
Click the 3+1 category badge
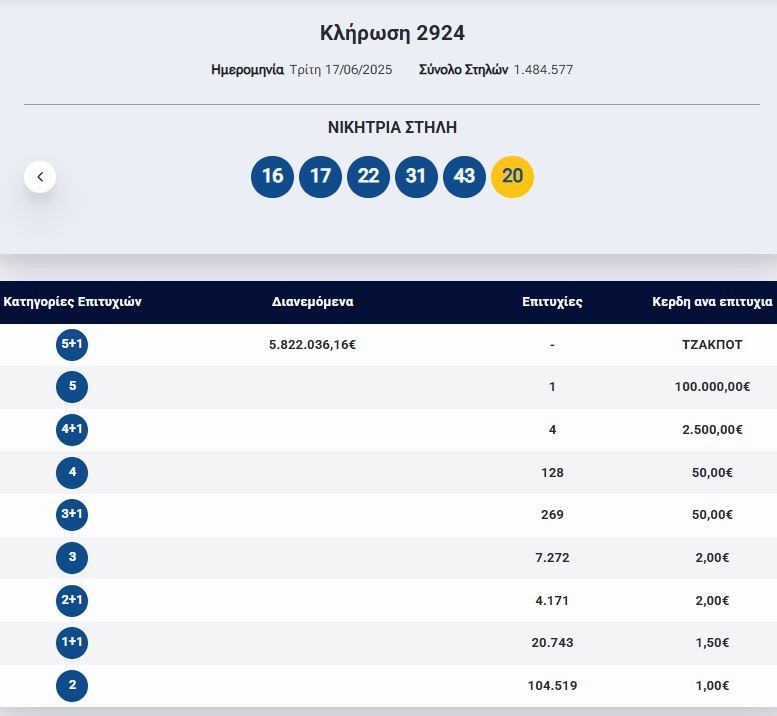tap(72, 514)
